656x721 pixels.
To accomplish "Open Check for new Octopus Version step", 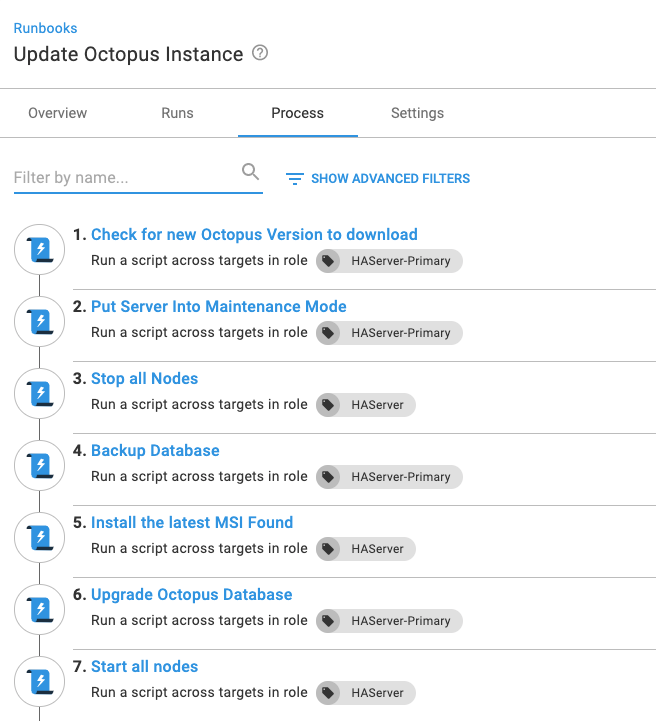I will [x=254, y=235].
